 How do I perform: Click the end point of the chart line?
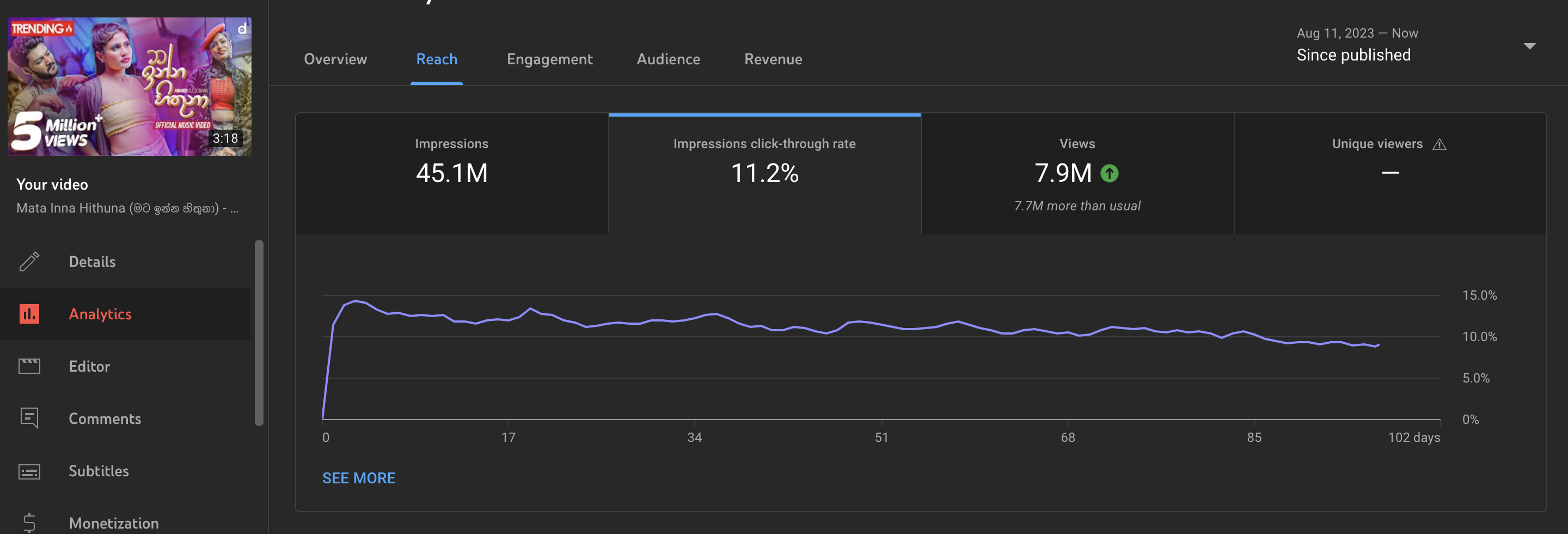click(1378, 344)
